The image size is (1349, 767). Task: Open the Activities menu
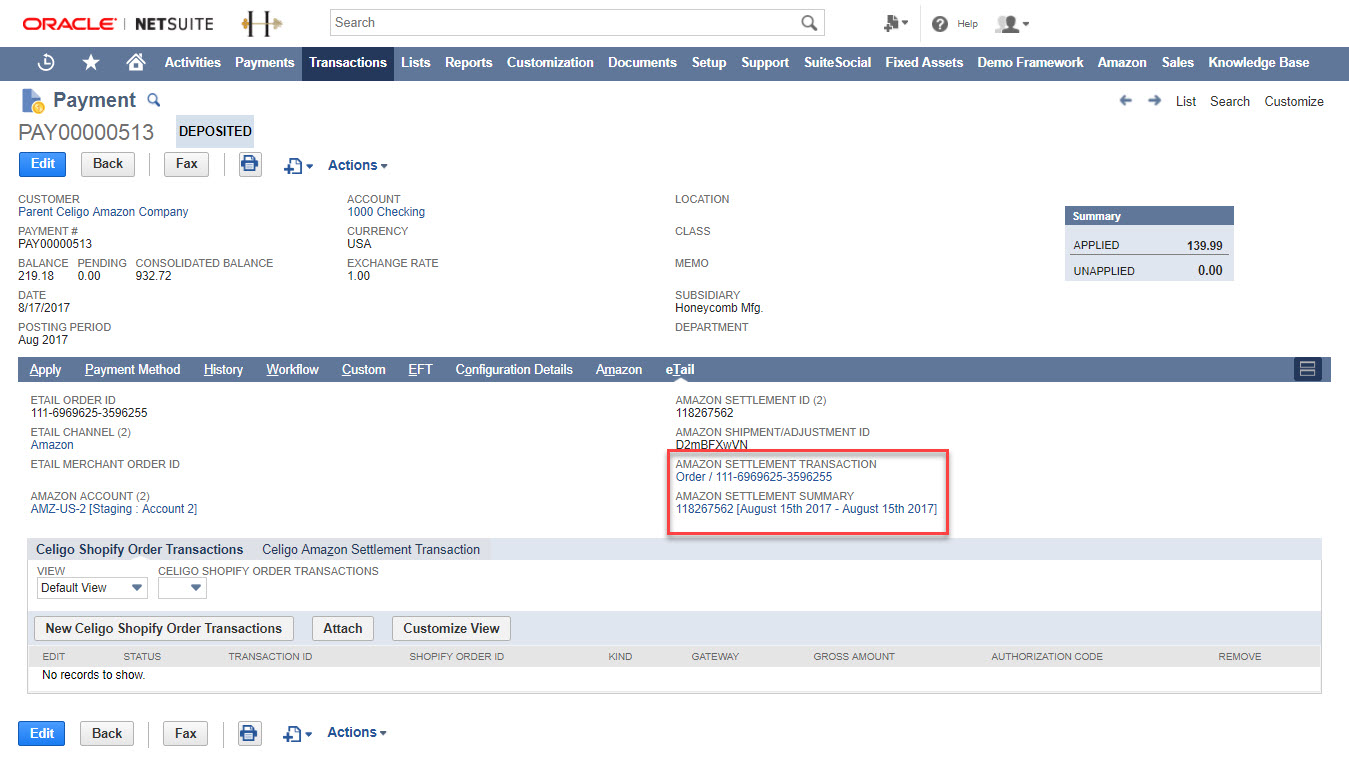click(193, 63)
